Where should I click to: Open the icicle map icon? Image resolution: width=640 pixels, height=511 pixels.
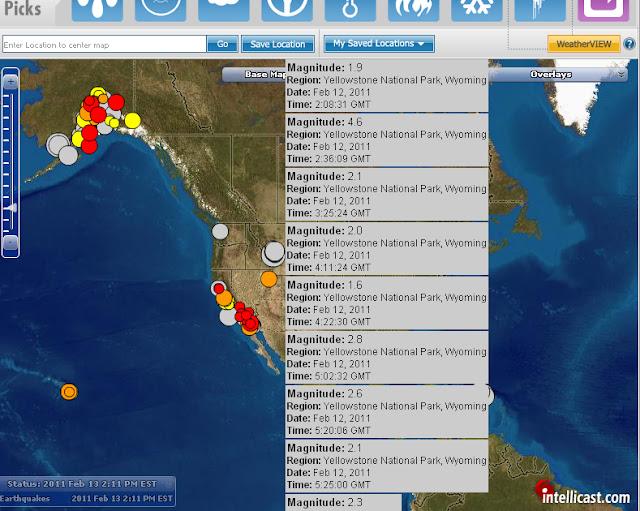[x=540, y=10]
